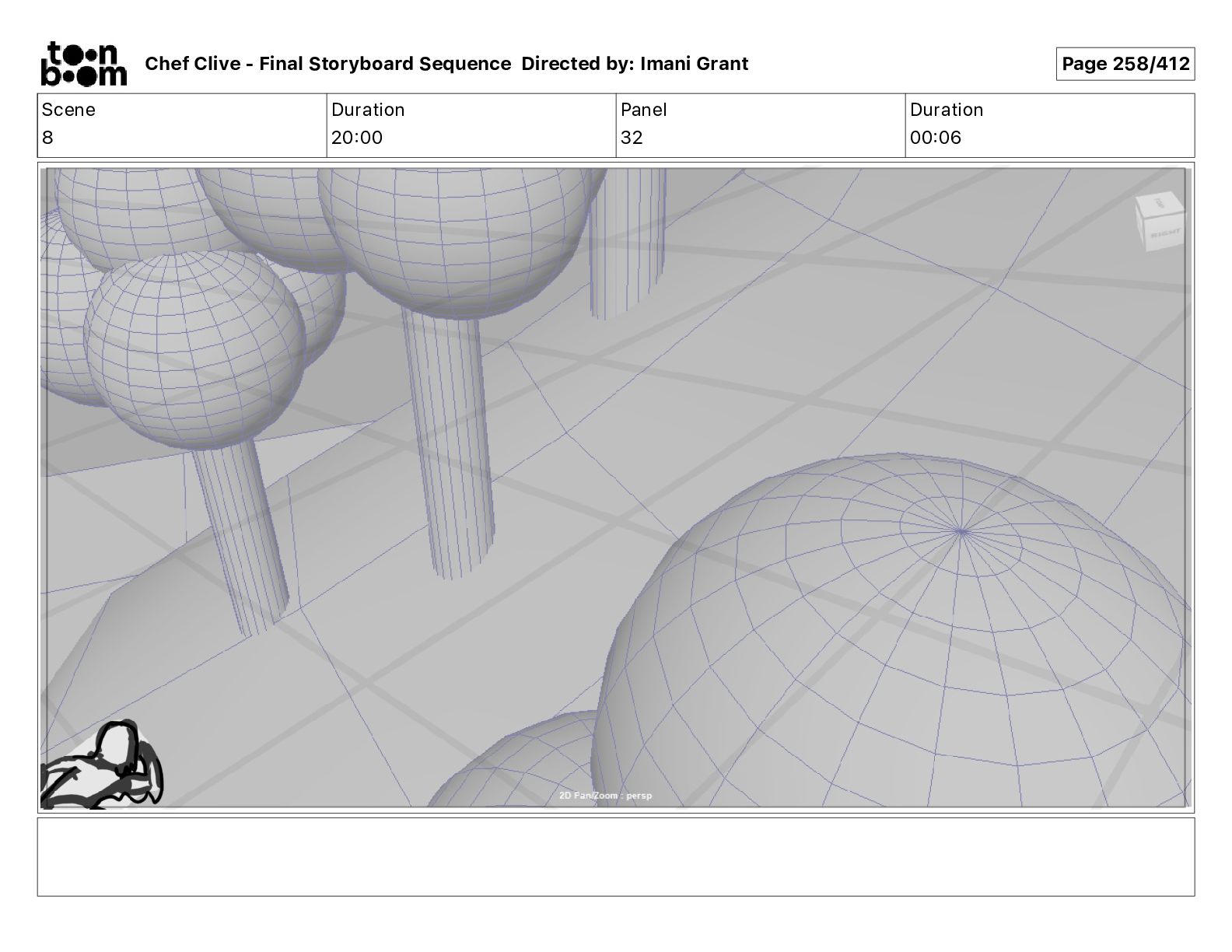Click the sketched character drawing thumbnail
The height and width of the screenshot is (952, 1232).
click(101, 765)
